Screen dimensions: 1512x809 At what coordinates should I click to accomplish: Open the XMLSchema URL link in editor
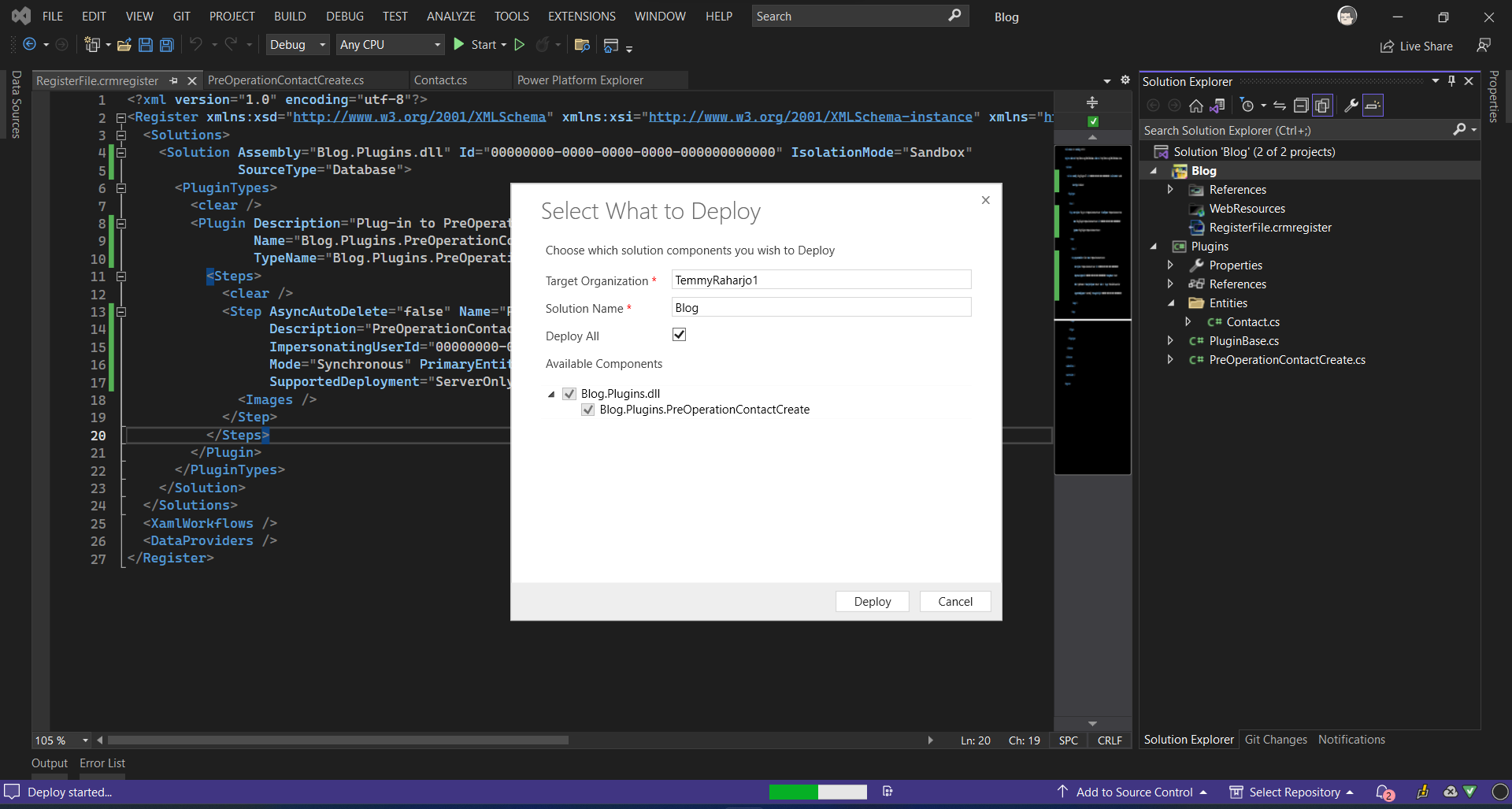click(419, 117)
